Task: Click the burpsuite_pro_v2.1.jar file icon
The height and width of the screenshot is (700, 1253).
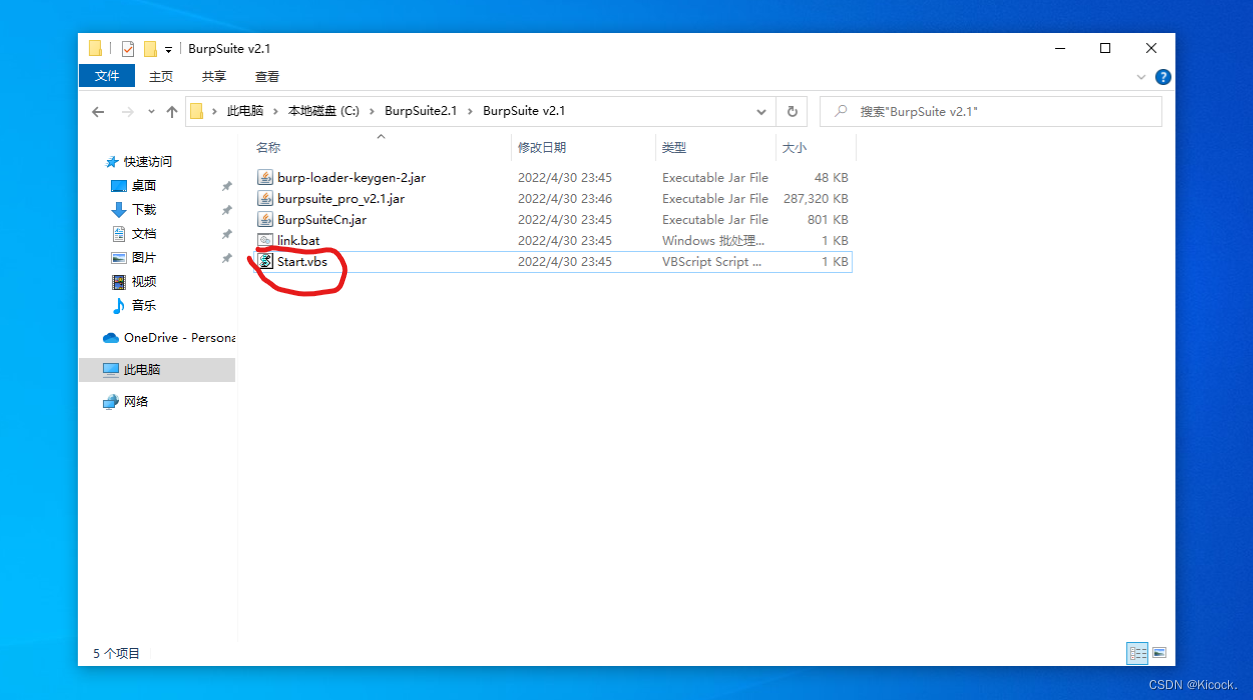Action: click(x=265, y=198)
